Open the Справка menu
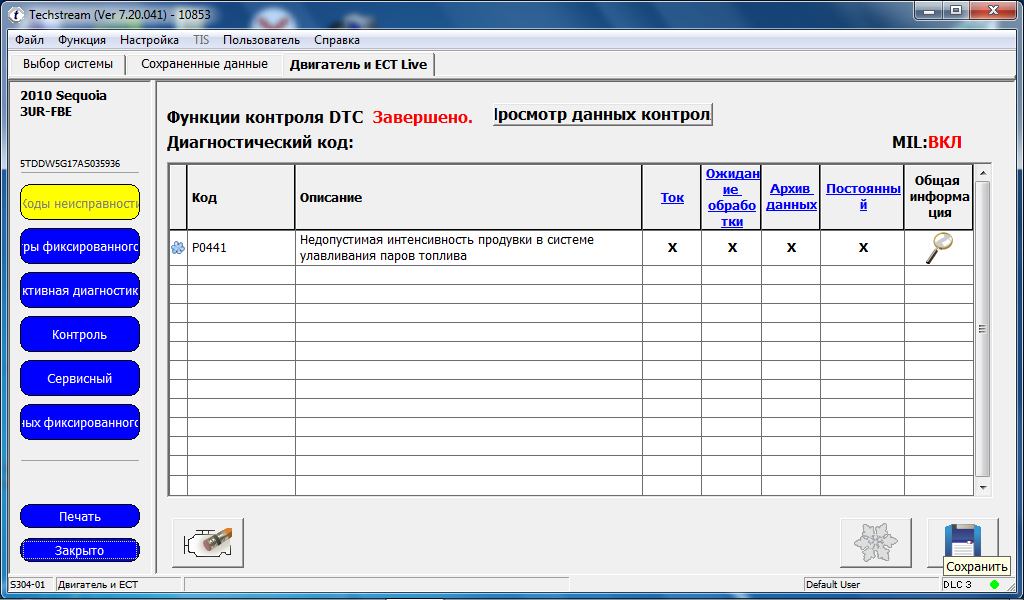This screenshot has width=1024, height=600. pos(337,40)
